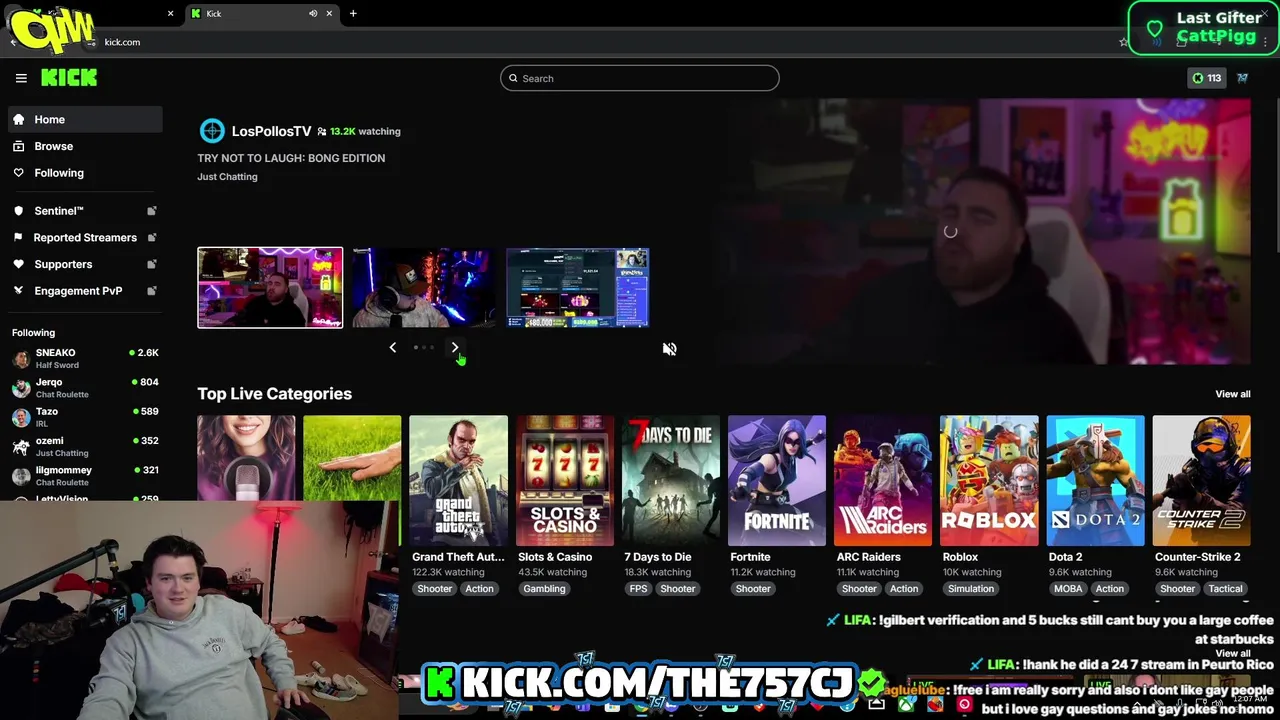1280x720 pixels.
Task: Click the green KICK logo
Action: (x=69, y=78)
